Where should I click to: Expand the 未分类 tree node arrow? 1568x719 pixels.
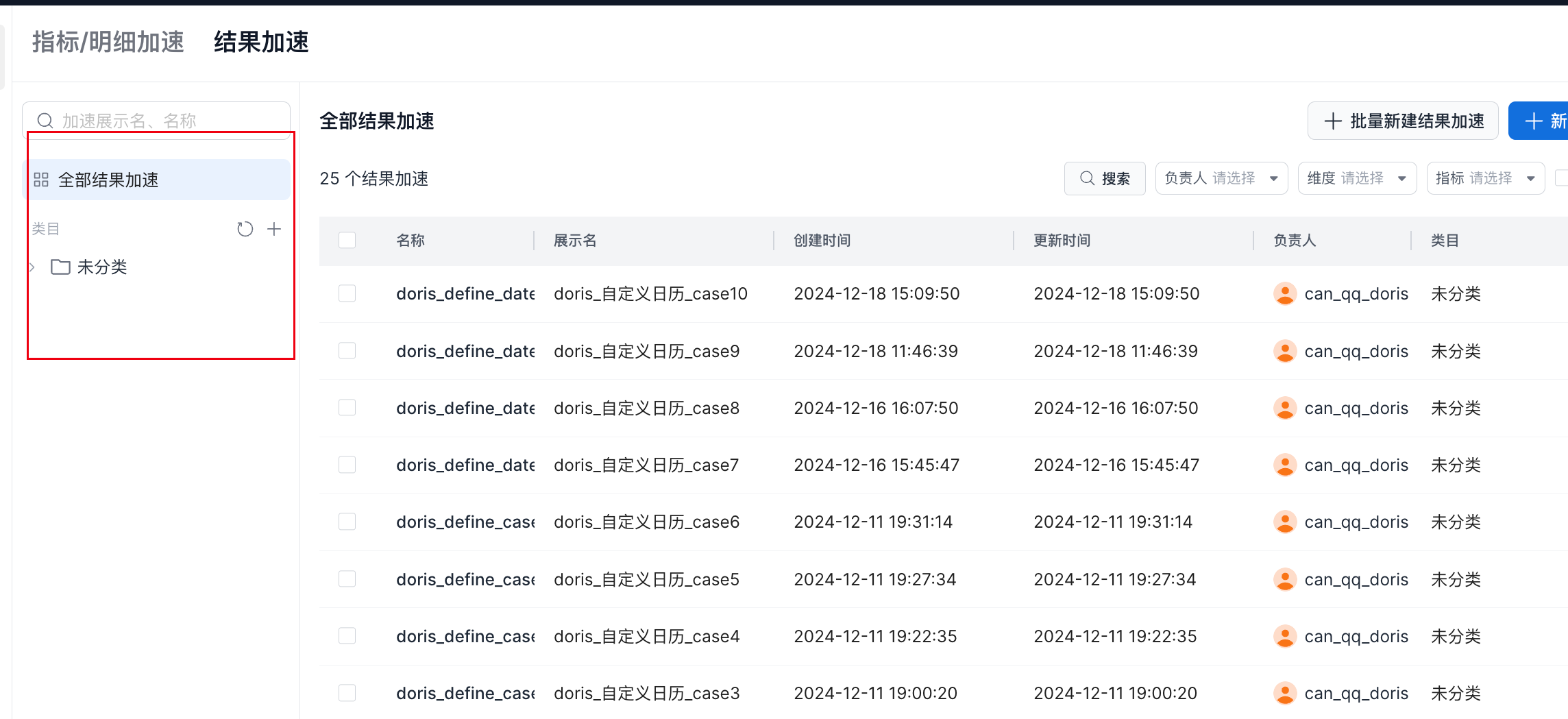(32, 267)
